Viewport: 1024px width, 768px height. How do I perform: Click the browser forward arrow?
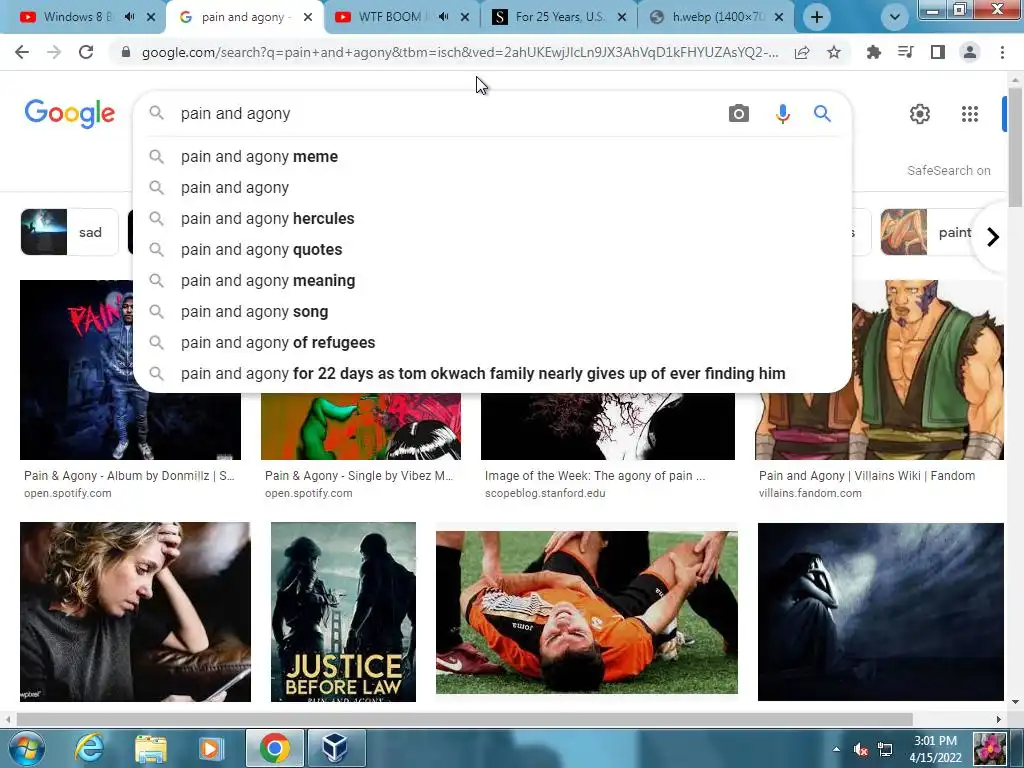coord(54,52)
